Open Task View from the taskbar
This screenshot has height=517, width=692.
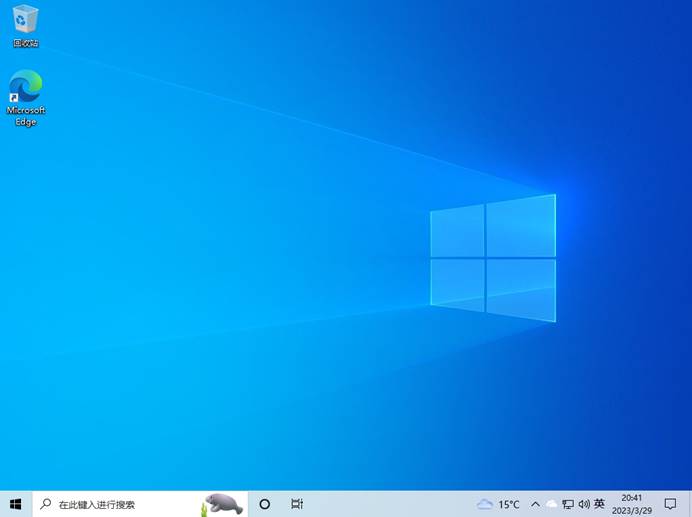point(297,504)
